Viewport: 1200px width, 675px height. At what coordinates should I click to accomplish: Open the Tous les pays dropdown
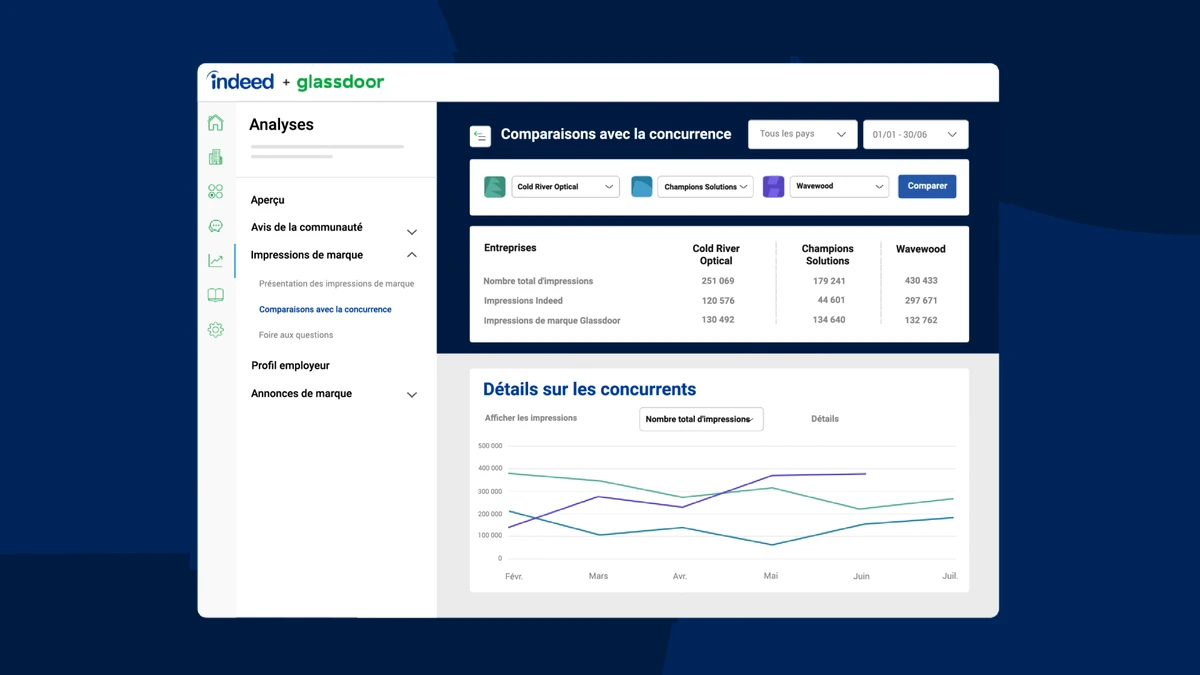[803, 135]
